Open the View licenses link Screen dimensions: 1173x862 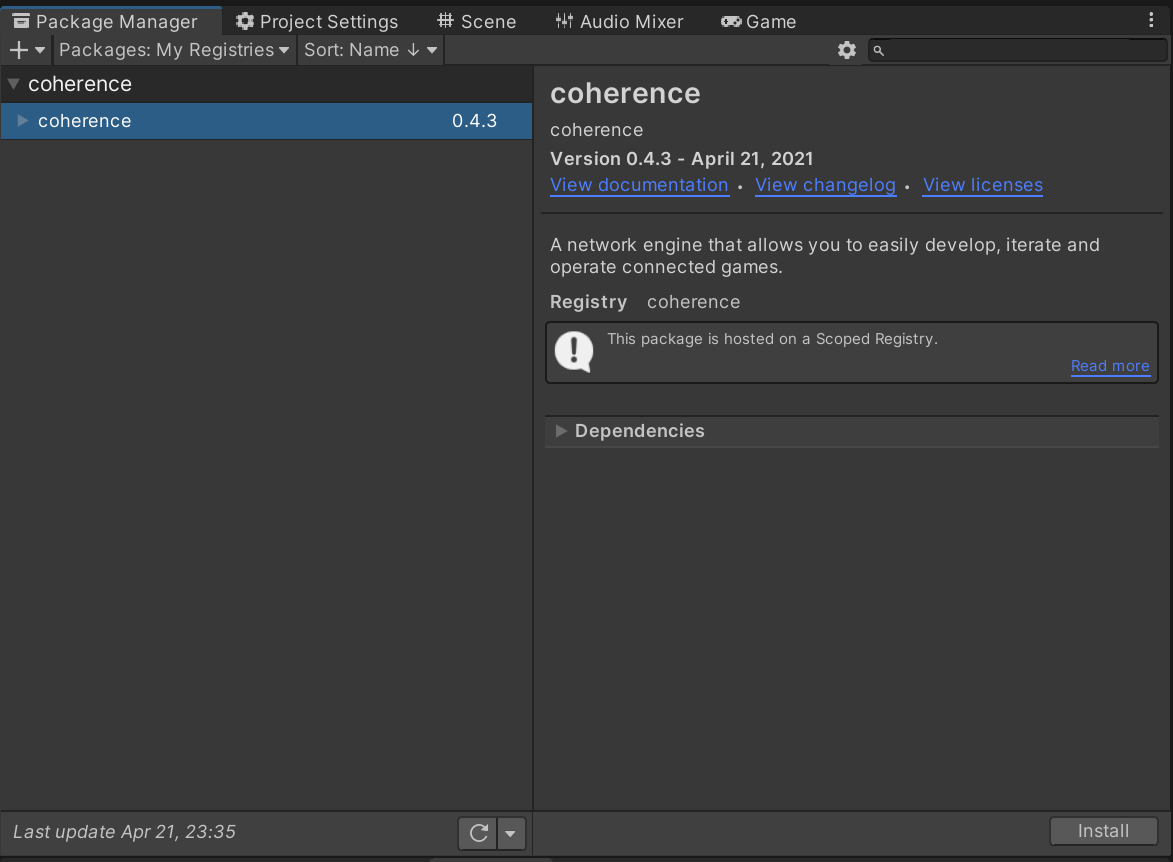tap(982, 185)
